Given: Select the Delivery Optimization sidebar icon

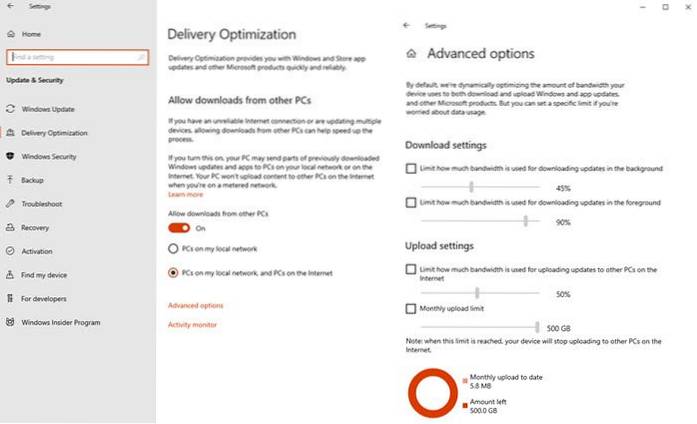Looking at the screenshot, I should (10, 132).
